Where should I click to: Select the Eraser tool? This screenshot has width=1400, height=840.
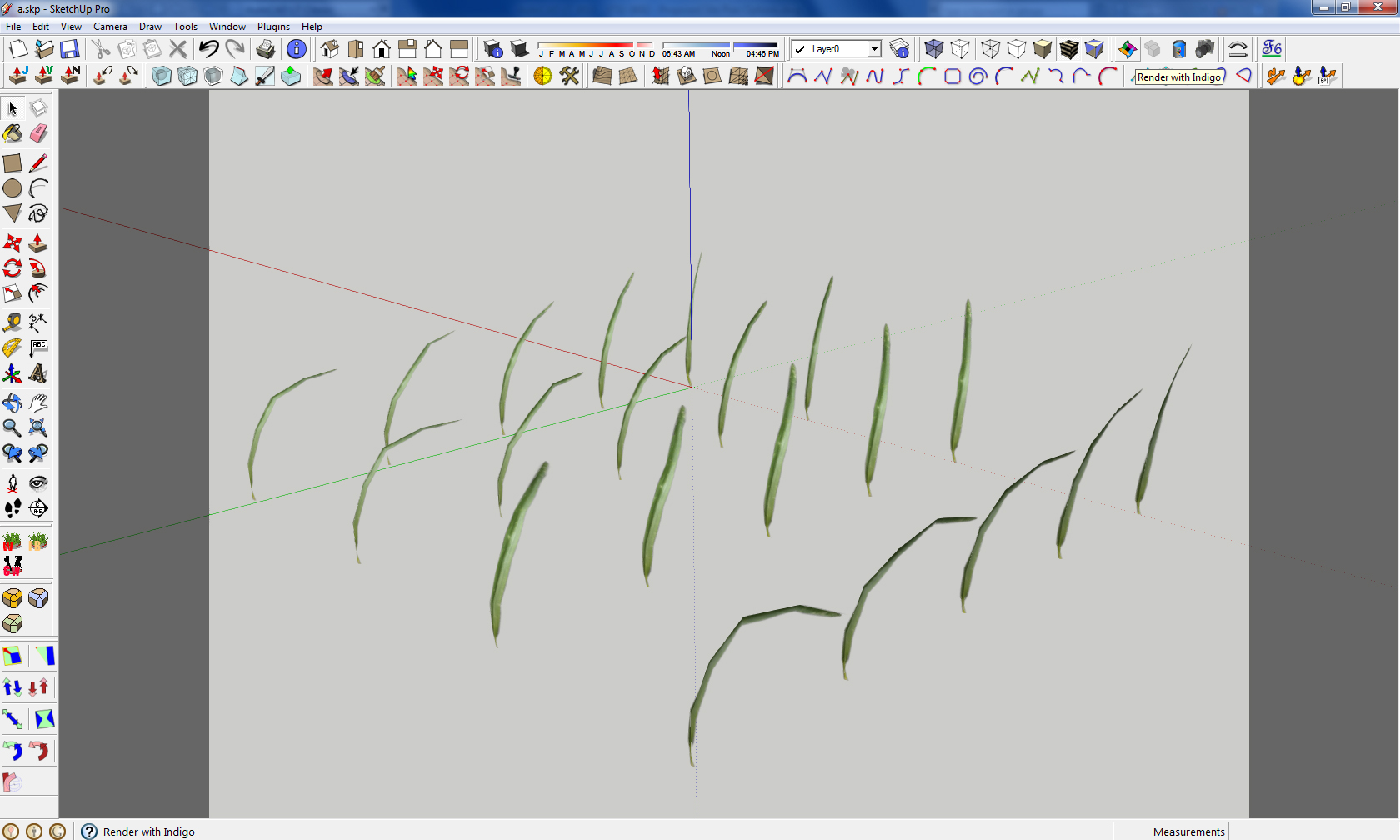38,133
